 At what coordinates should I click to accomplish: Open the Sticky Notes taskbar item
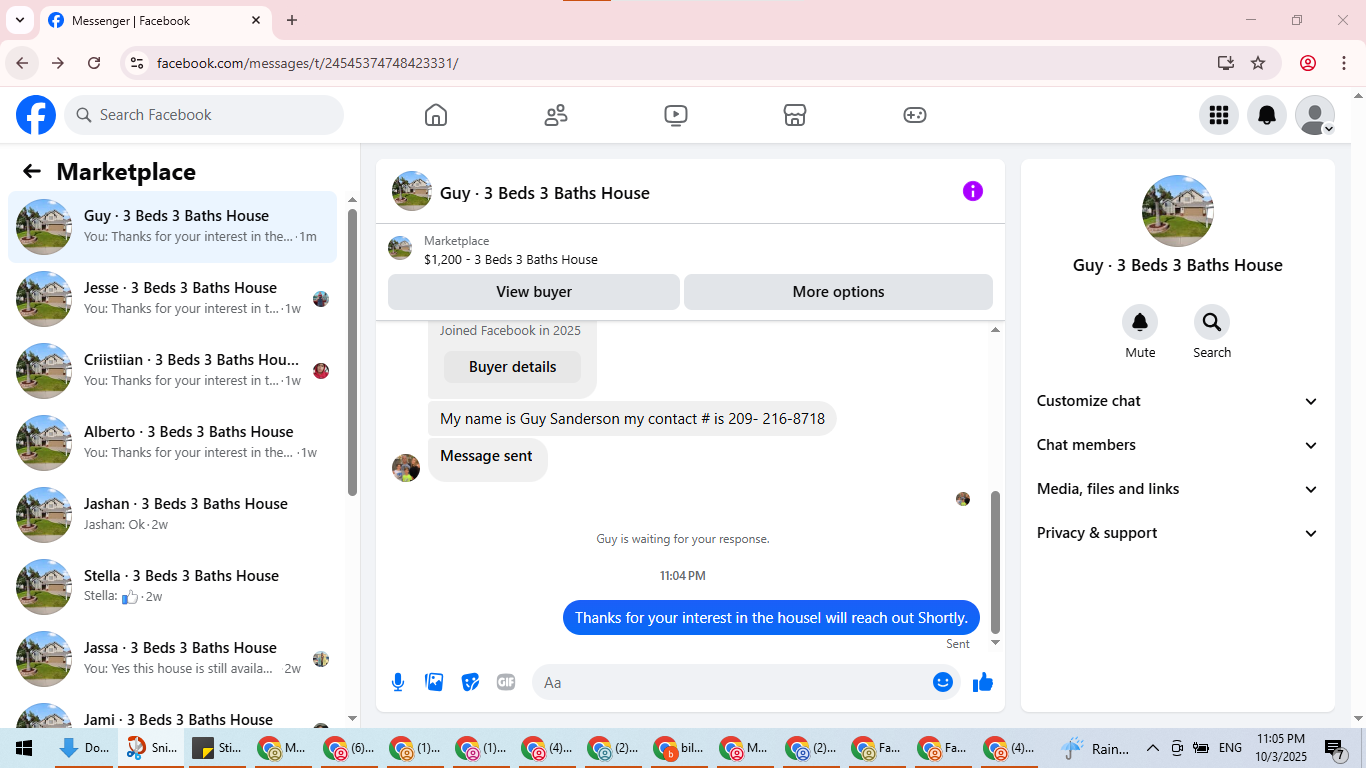point(216,748)
